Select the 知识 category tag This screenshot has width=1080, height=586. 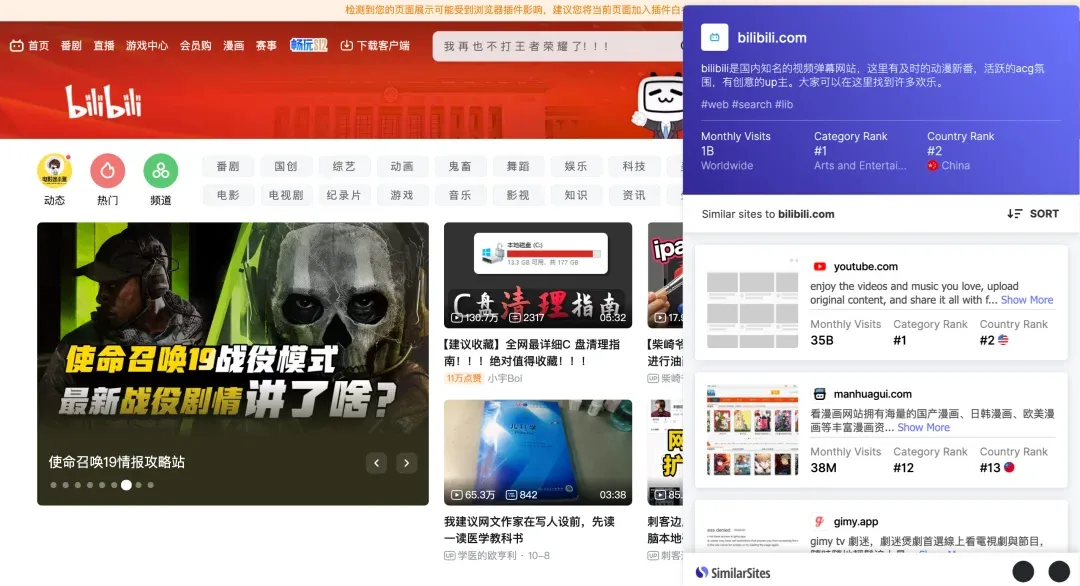click(576, 196)
